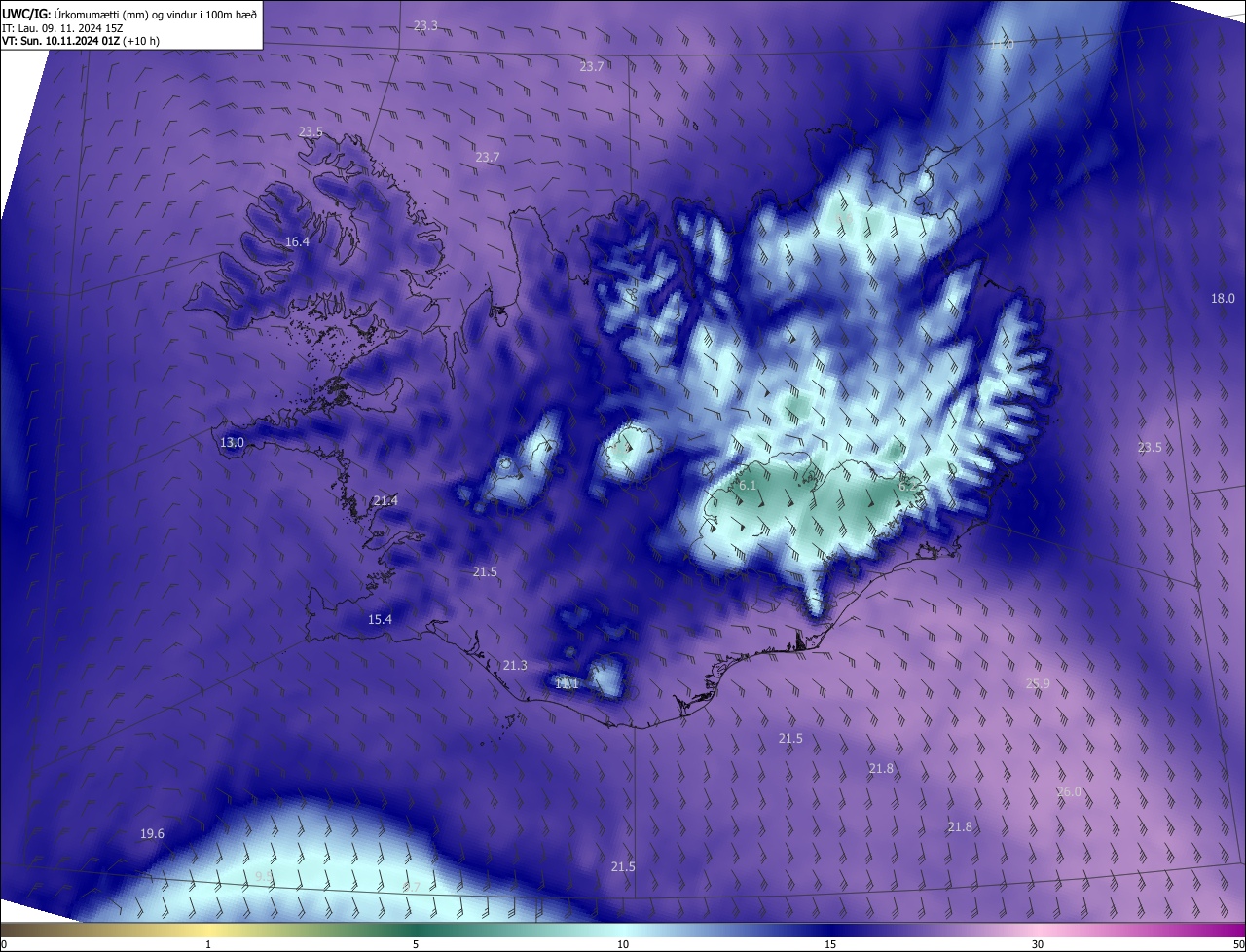Click the IT: Lau. 09. 11. 2024 15Z line
Screen dimensions: 1246x952
pyautogui.click(x=62, y=28)
